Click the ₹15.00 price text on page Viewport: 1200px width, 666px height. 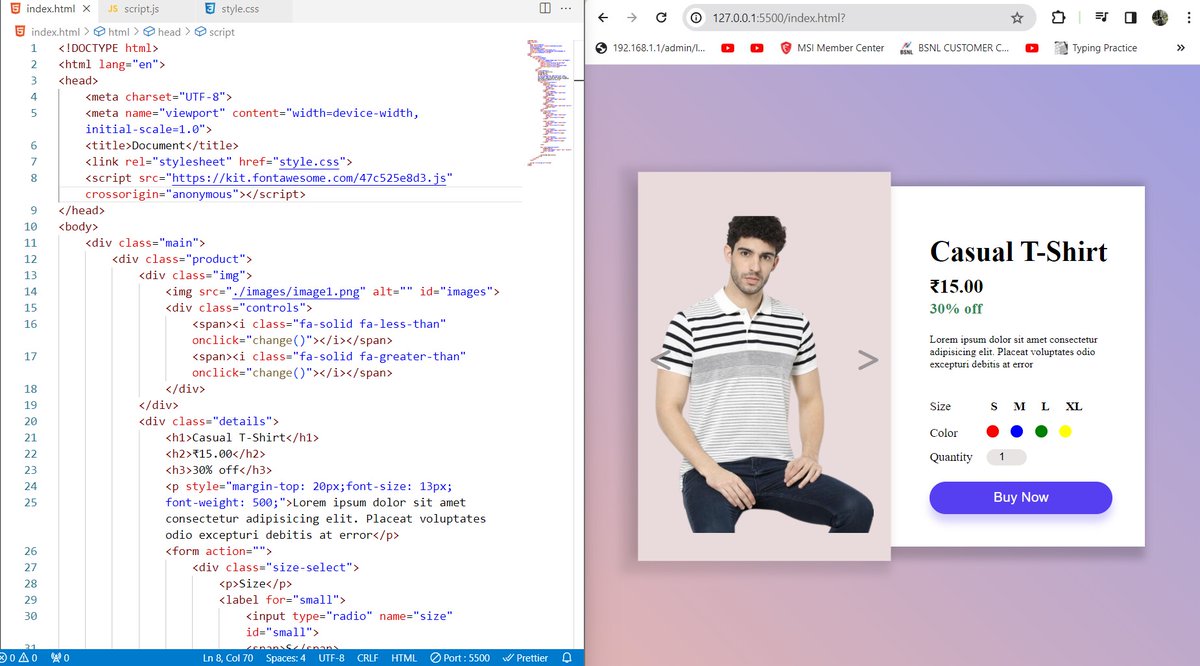click(957, 287)
